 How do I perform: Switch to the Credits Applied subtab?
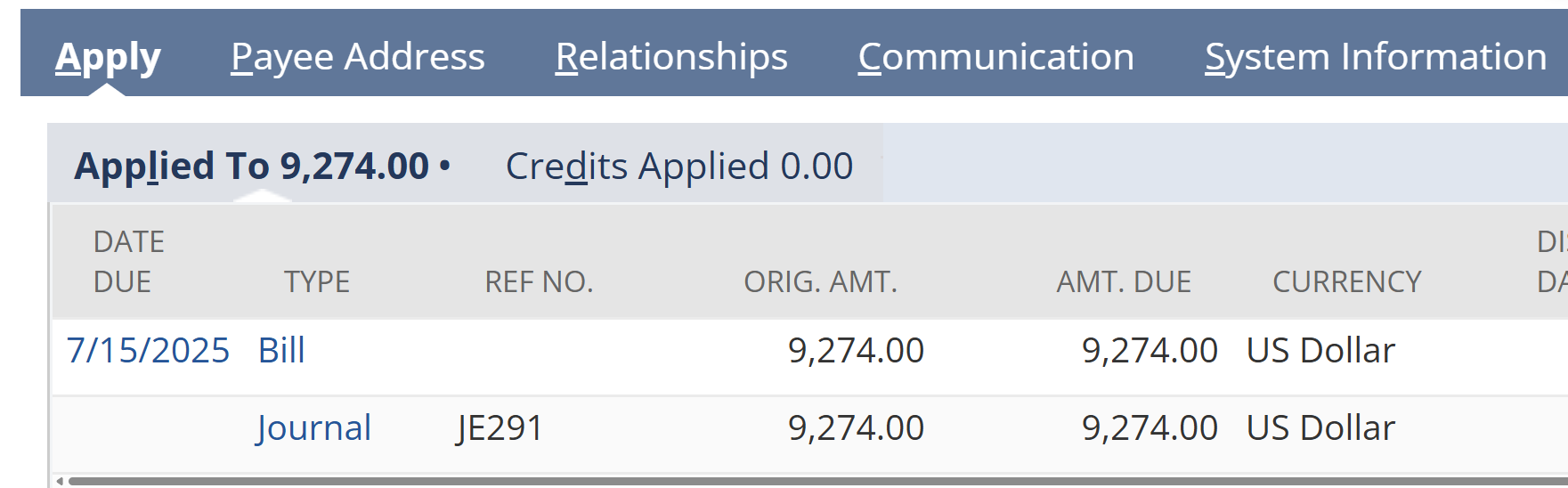(x=678, y=167)
